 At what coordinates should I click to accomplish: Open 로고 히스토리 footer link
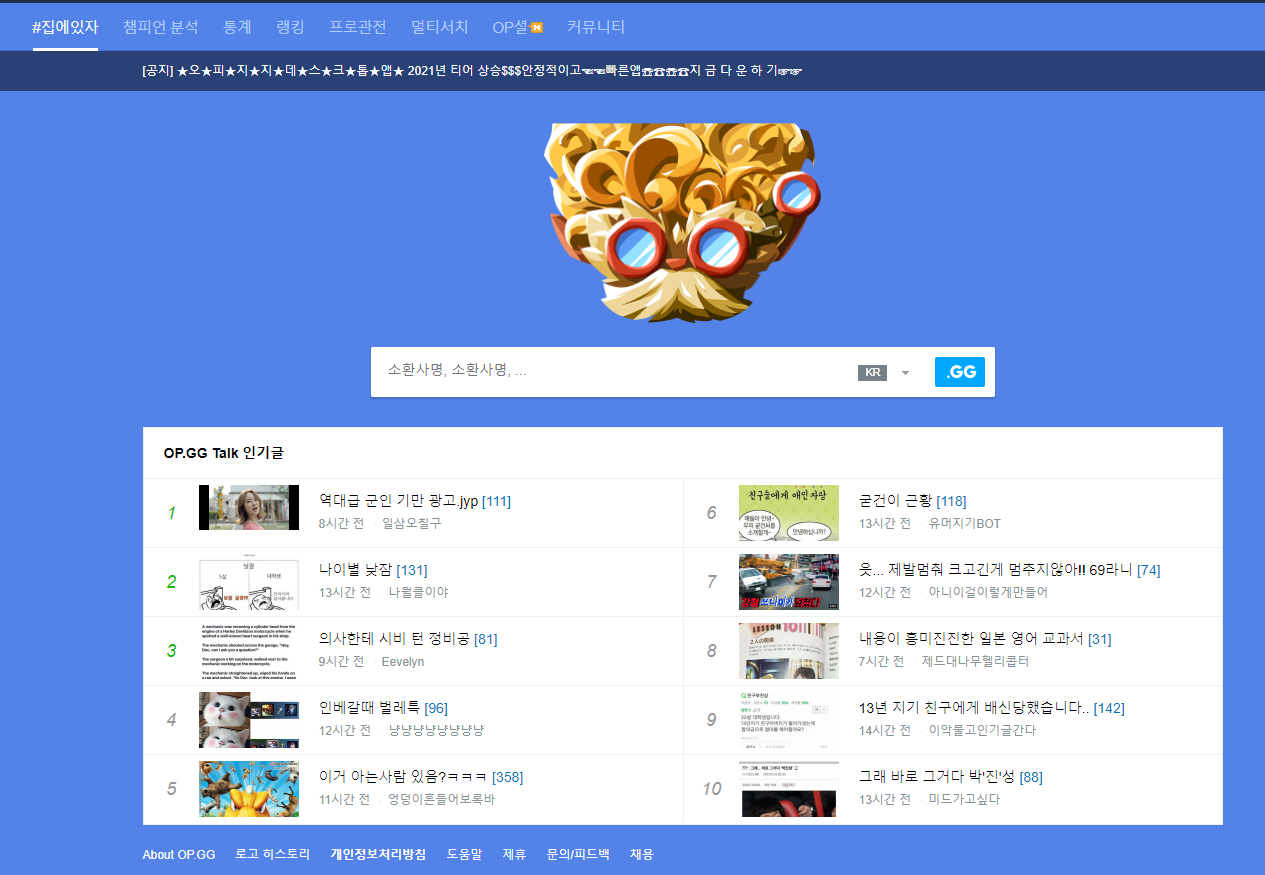coord(273,854)
